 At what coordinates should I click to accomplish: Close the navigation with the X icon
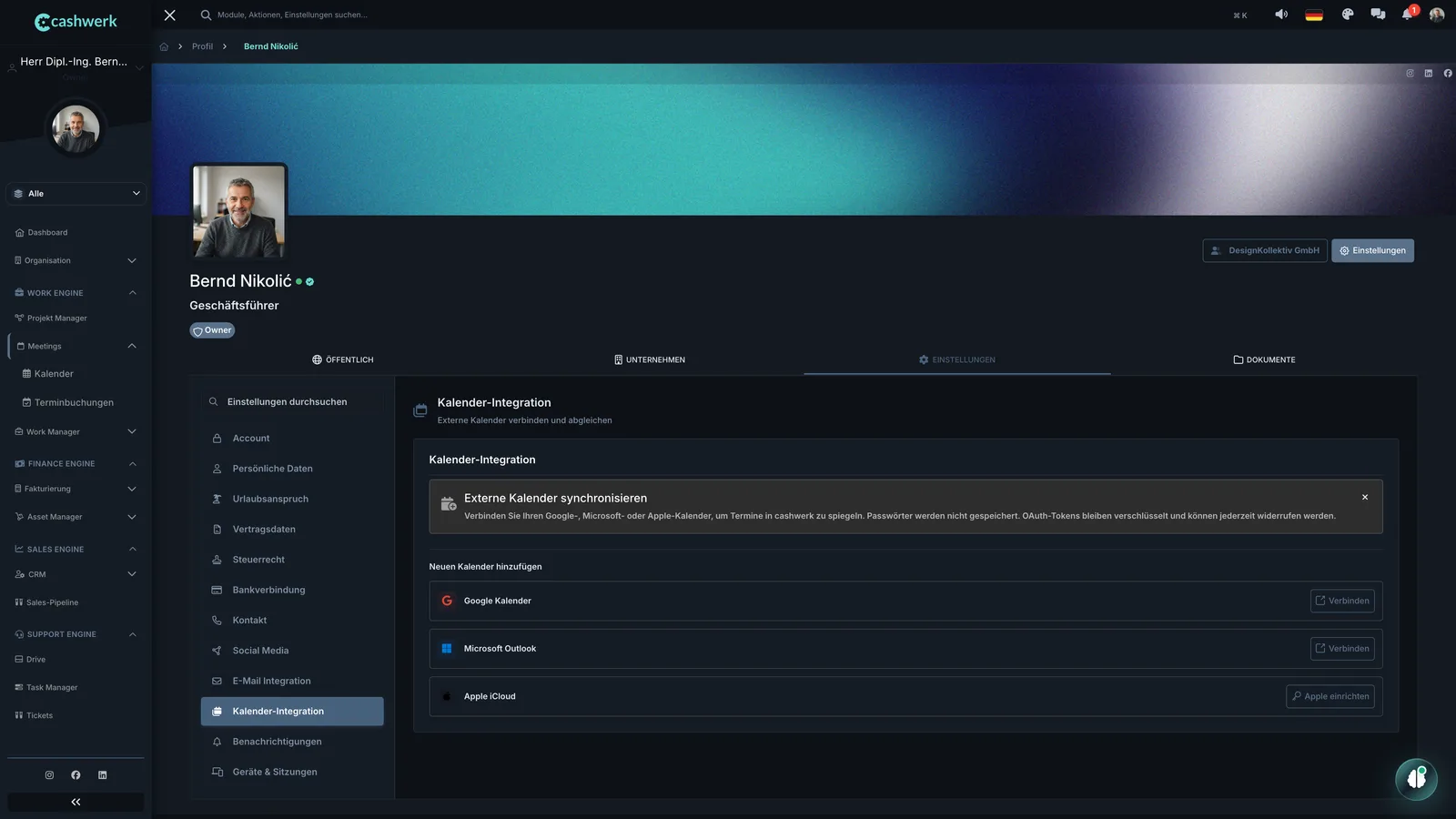(x=169, y=15)
